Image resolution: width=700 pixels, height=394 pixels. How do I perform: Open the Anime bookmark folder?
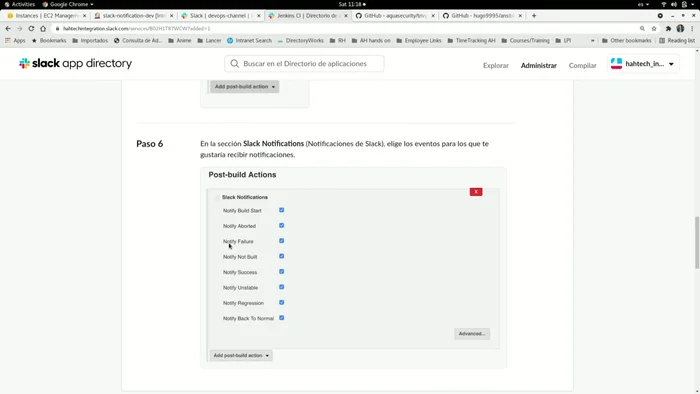(179, 41)
